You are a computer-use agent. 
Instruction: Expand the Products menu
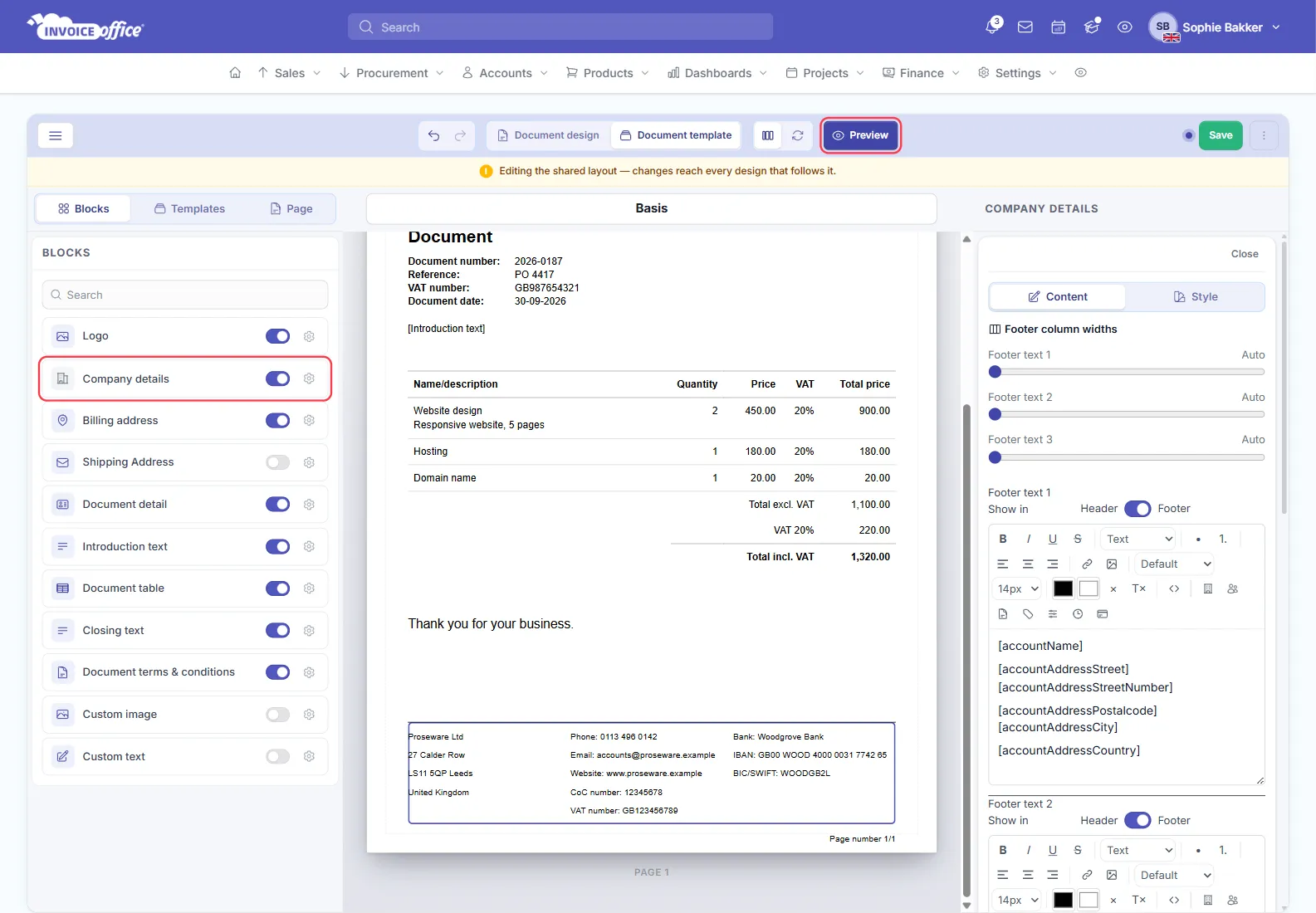pos(607,73)
